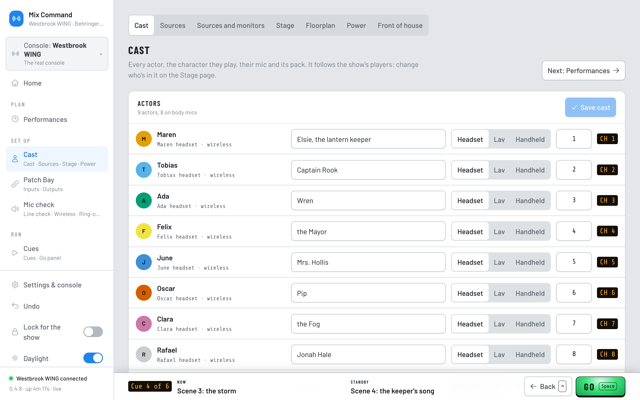Open the Power tab
The image size is (640, 400).
356,25
